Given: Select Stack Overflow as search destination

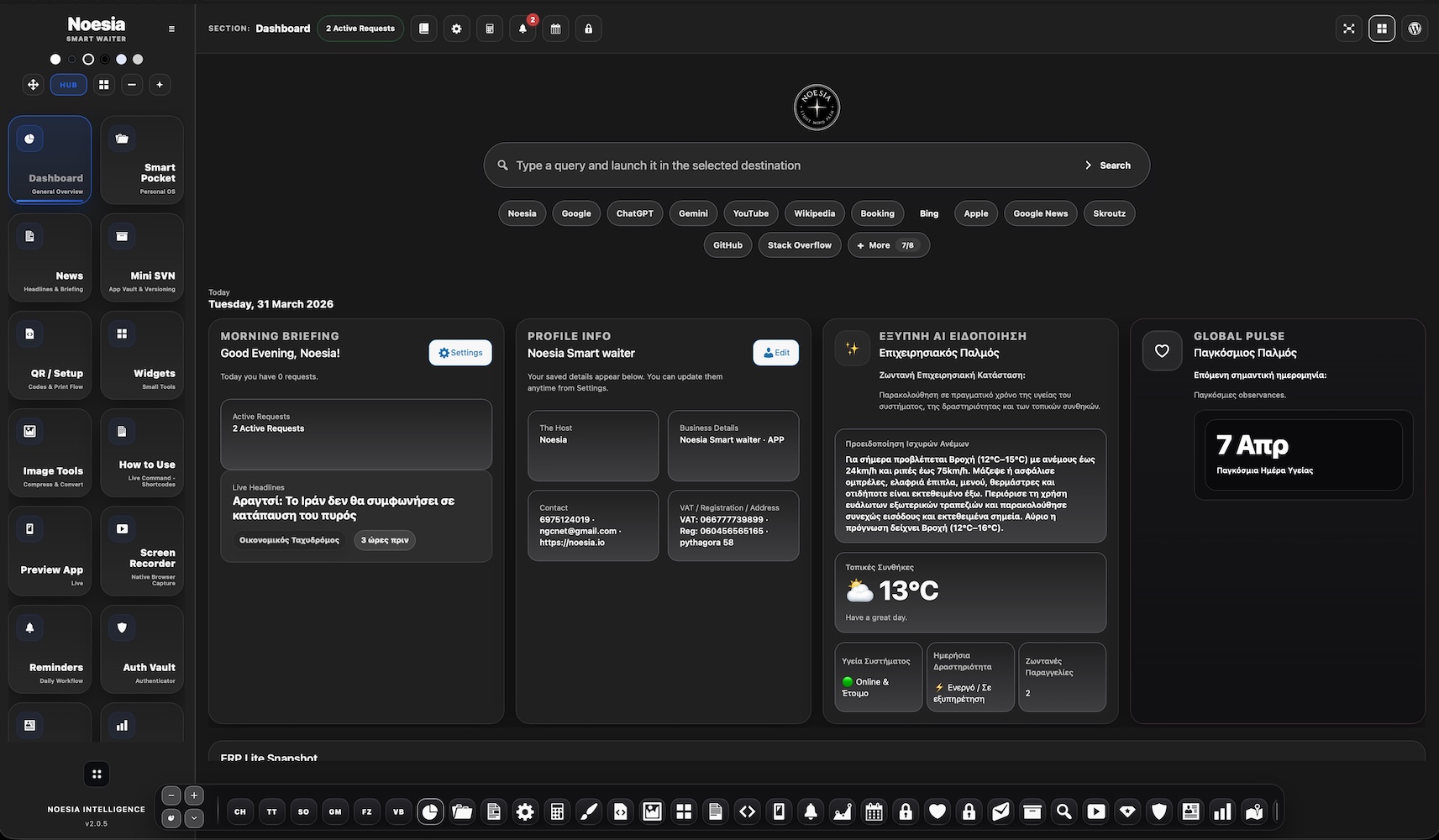Looking at the screenshot, I should point(800,245).
